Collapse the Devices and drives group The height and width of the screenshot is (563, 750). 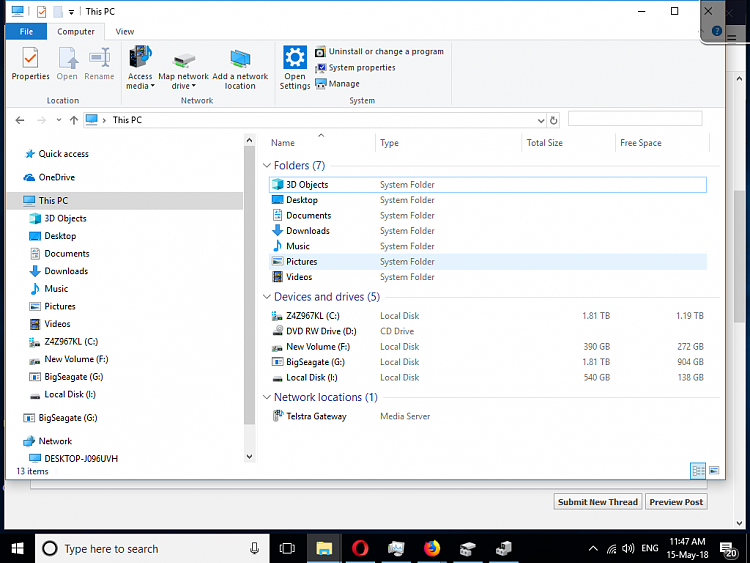point(267,297)
